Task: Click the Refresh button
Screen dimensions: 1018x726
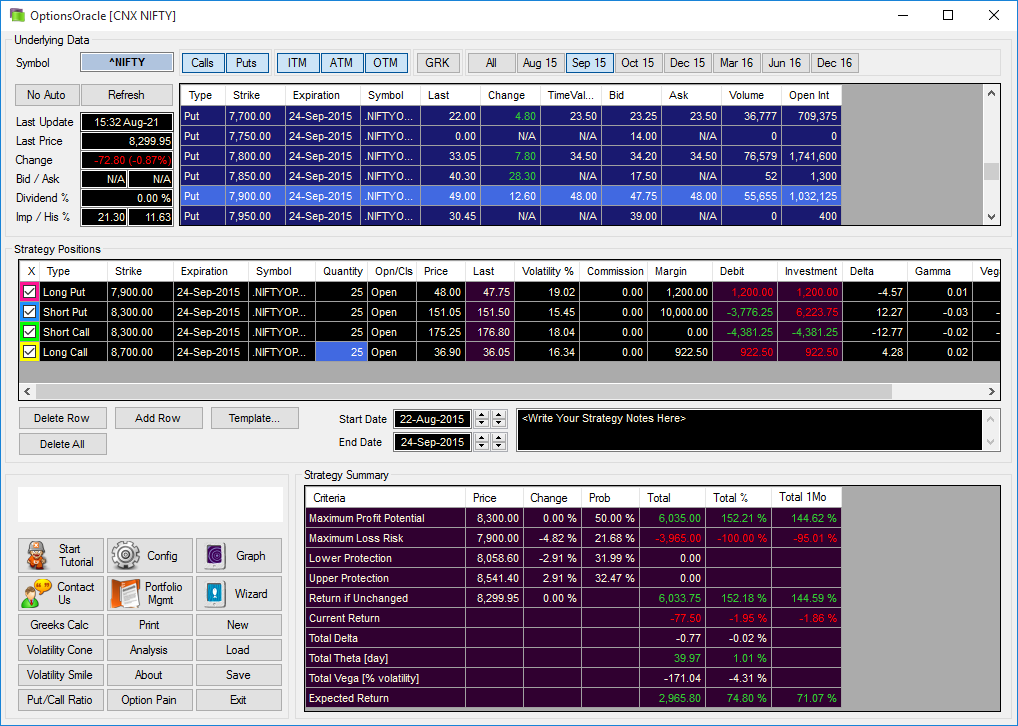Action: 127,95
